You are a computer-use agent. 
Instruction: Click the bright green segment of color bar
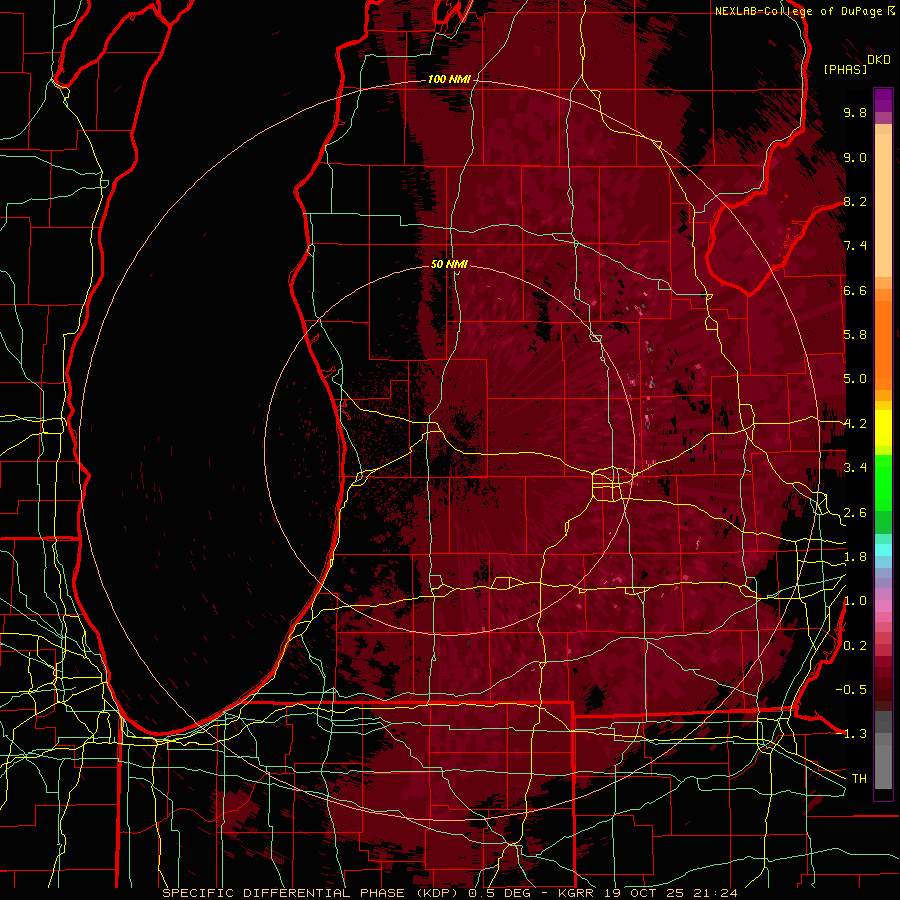pos(883,482)
